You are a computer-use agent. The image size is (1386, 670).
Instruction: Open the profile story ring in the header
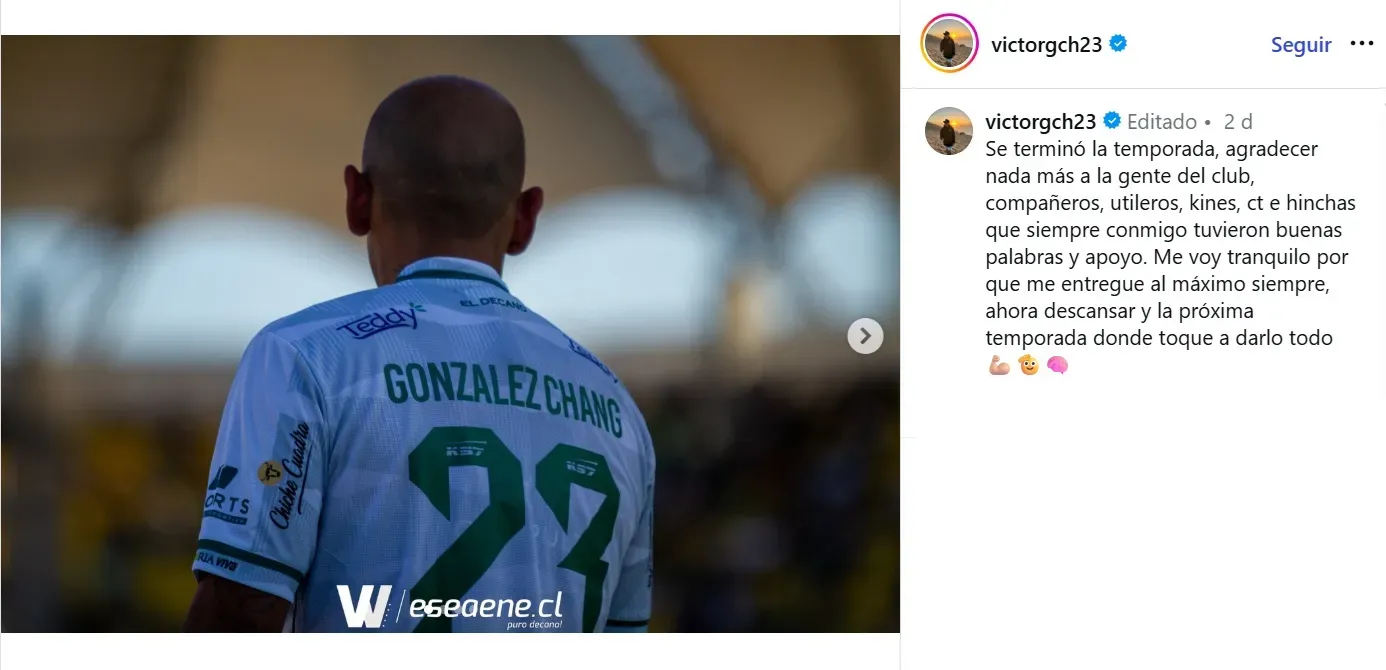coord(949,43)
